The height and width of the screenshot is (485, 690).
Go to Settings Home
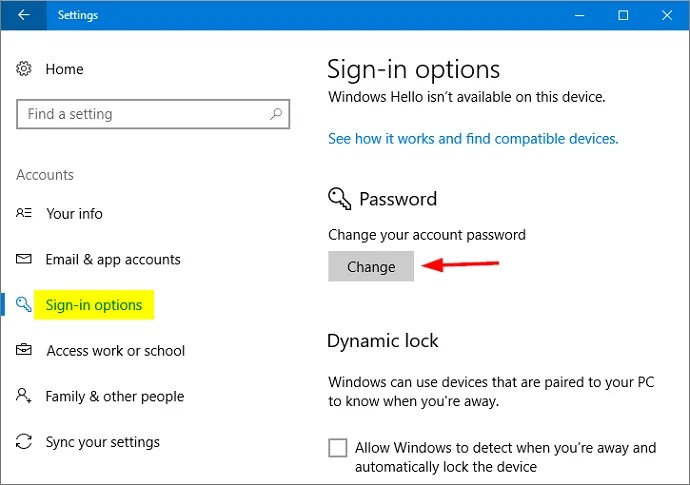64,69
